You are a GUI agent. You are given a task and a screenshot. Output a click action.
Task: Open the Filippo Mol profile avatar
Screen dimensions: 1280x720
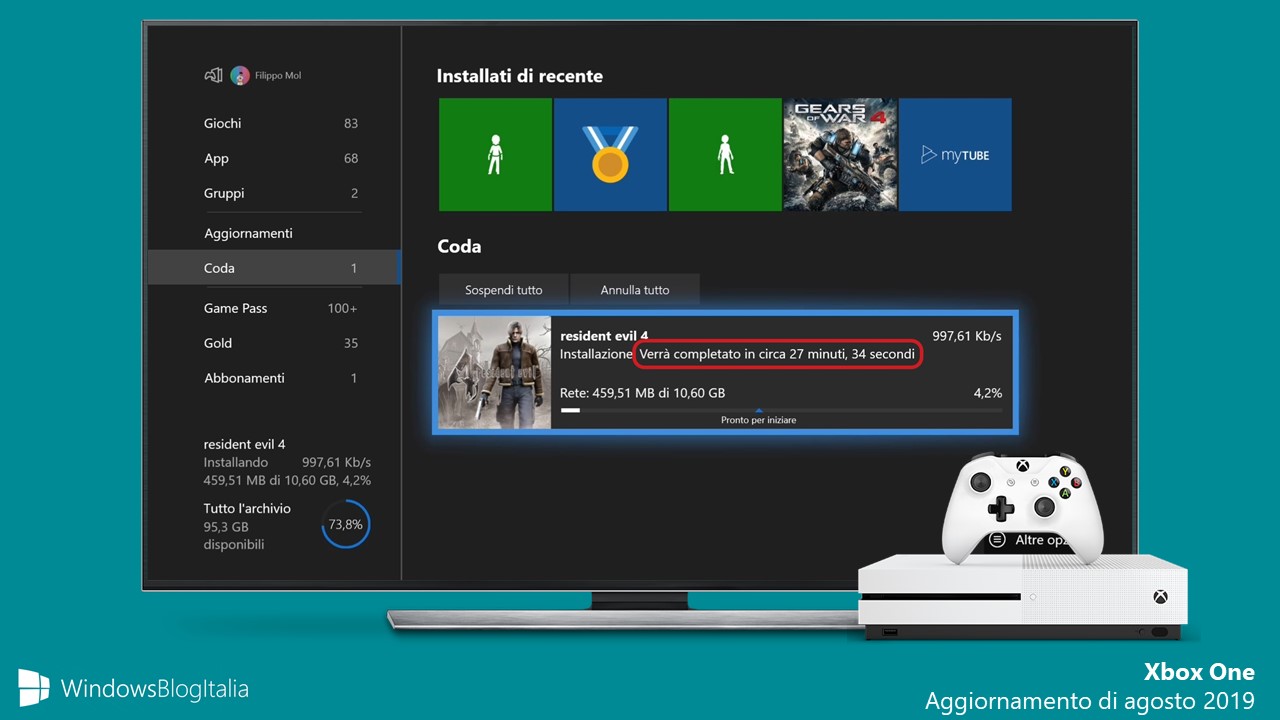(x=240, y=75)
